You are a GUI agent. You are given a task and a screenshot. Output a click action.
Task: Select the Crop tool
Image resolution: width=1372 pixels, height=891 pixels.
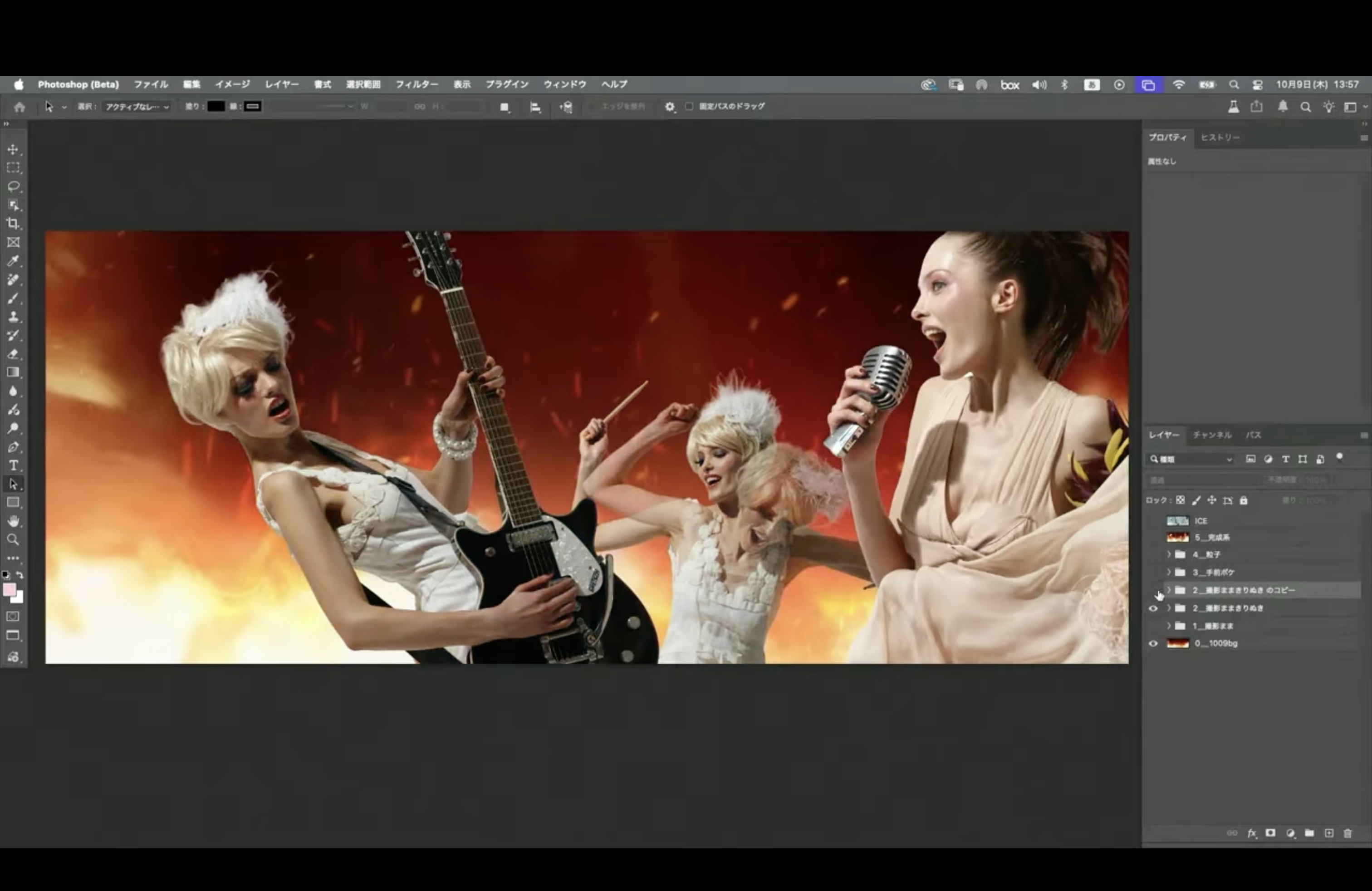point(13,224)
